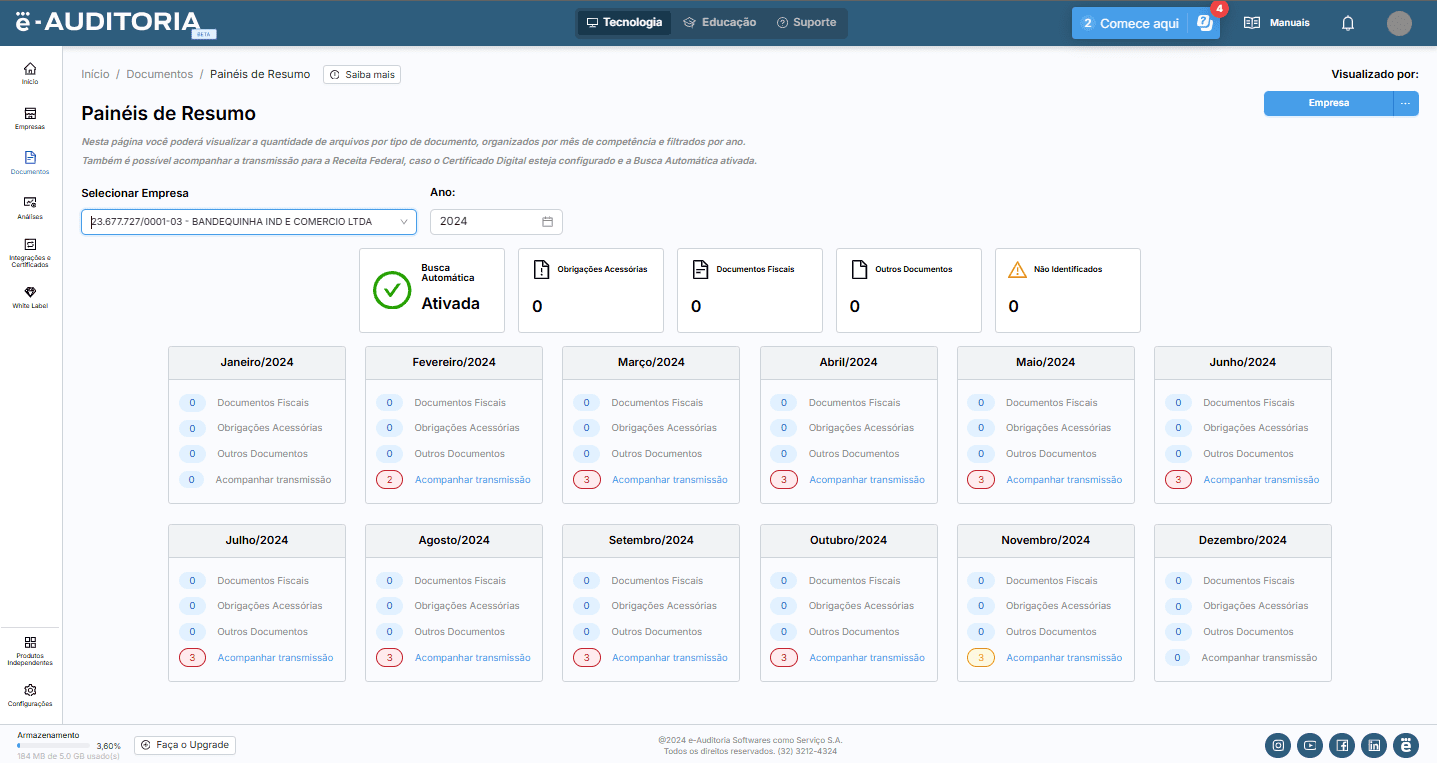The image size is (1437, 763).
Task: Open the user avatar menu
Action: point(1399,23)
